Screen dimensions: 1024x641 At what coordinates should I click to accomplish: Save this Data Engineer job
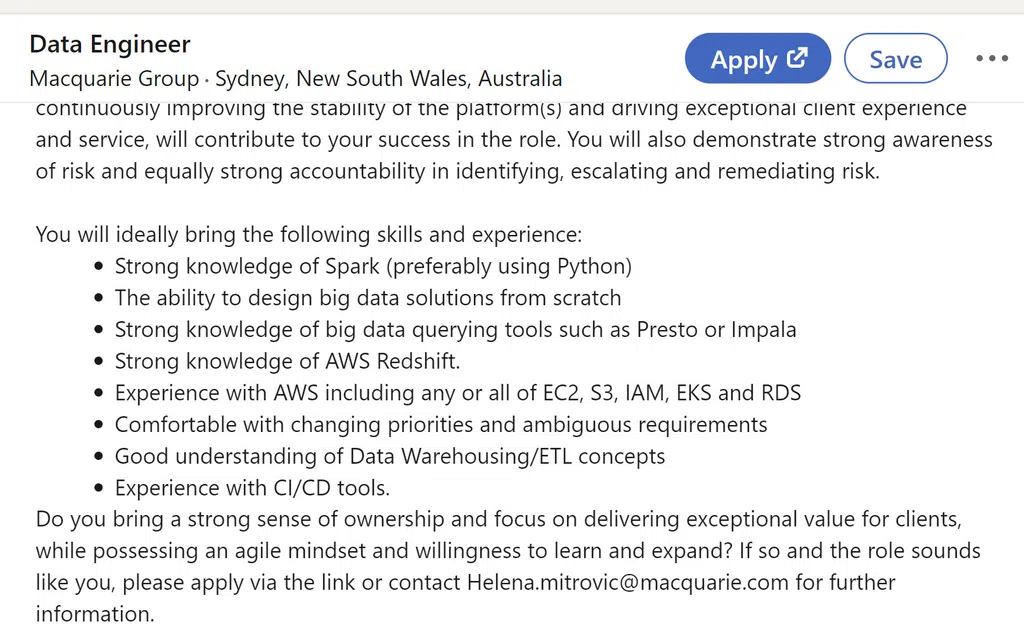click(x=895, y=59)
